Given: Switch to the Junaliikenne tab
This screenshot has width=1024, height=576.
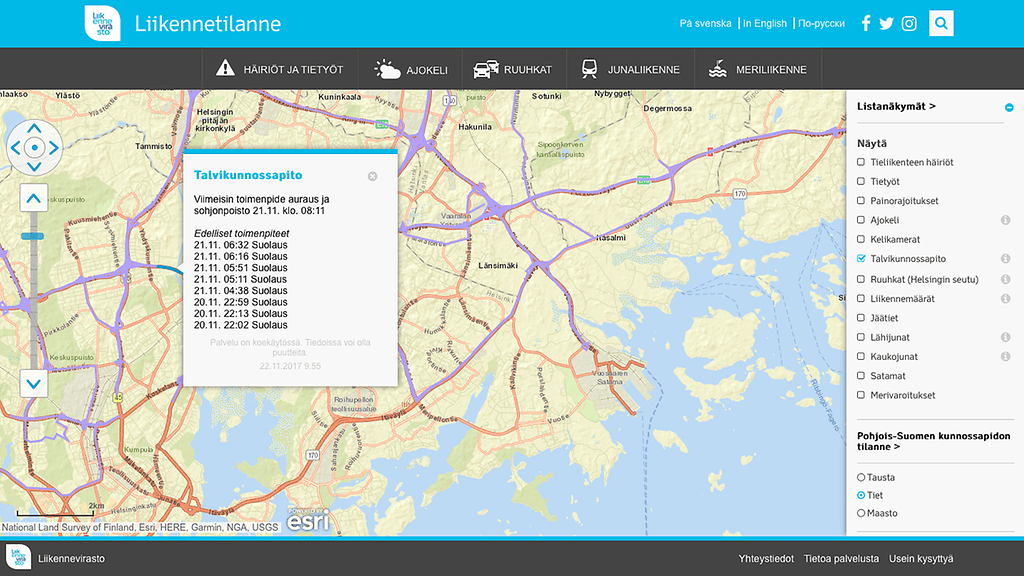Looking at the screenshot, I should pyautogui.click(x=630, y=70).
